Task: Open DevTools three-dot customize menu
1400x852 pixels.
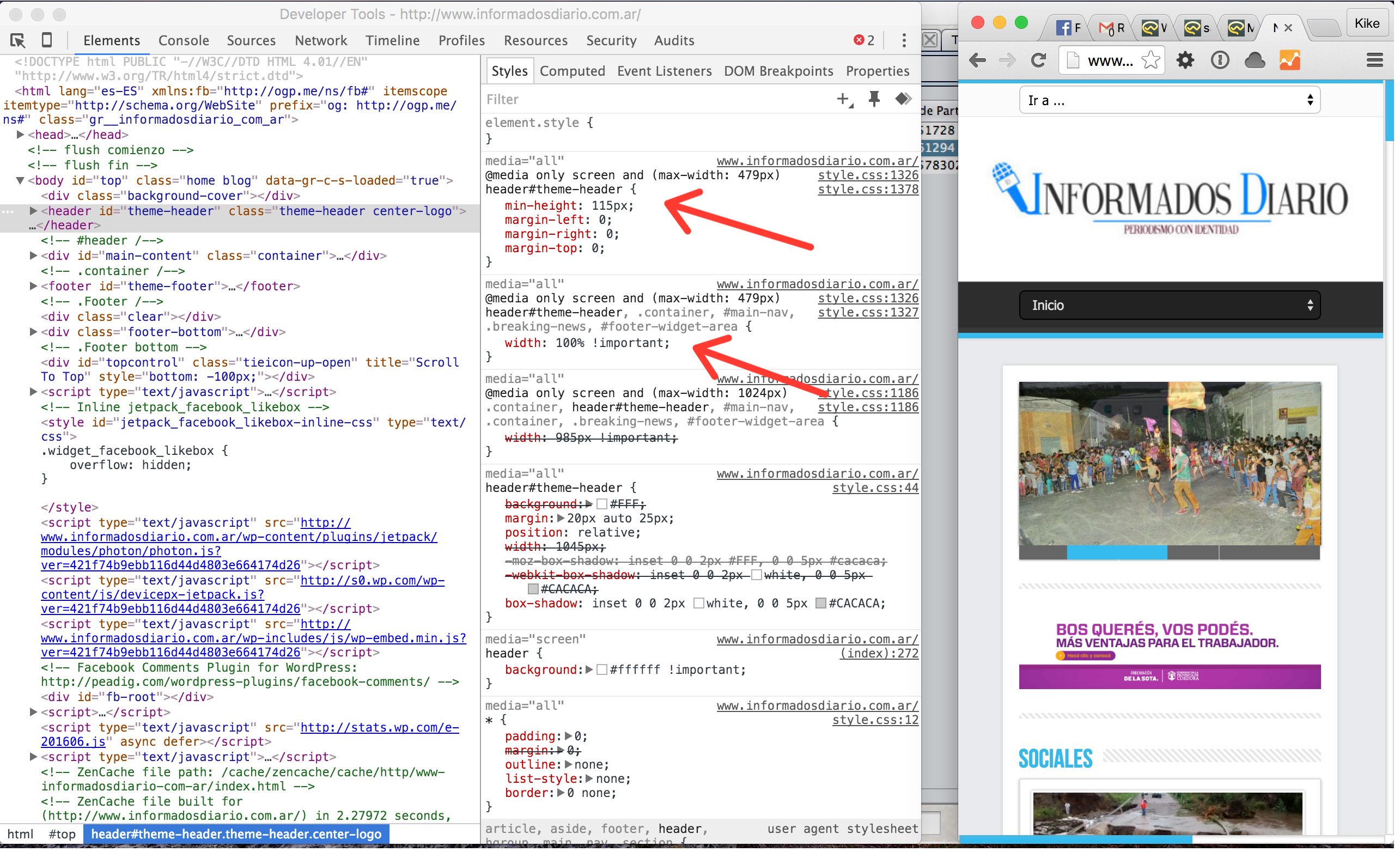Action: tap(903, 40)
